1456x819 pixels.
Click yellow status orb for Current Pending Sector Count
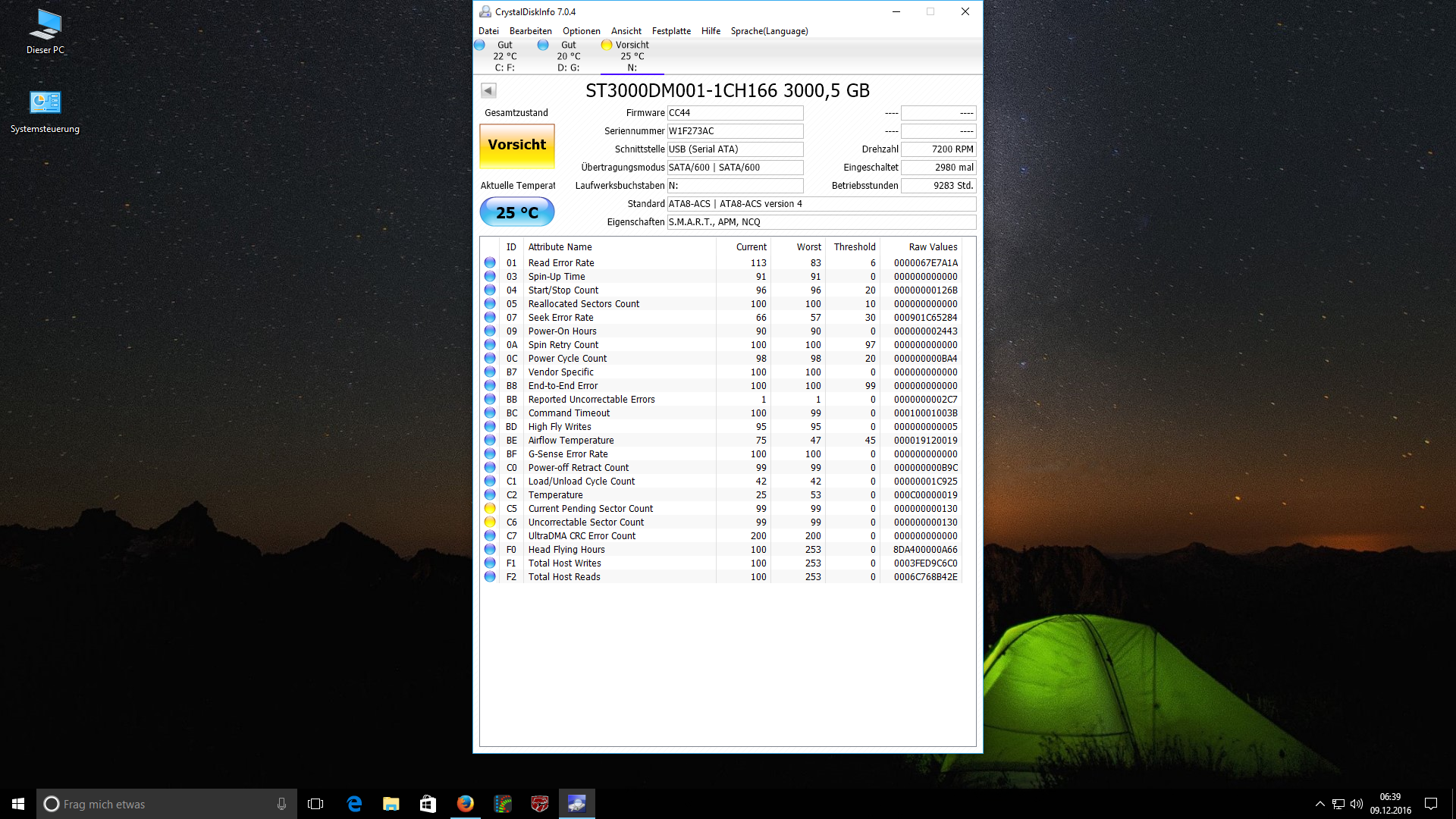490,509
